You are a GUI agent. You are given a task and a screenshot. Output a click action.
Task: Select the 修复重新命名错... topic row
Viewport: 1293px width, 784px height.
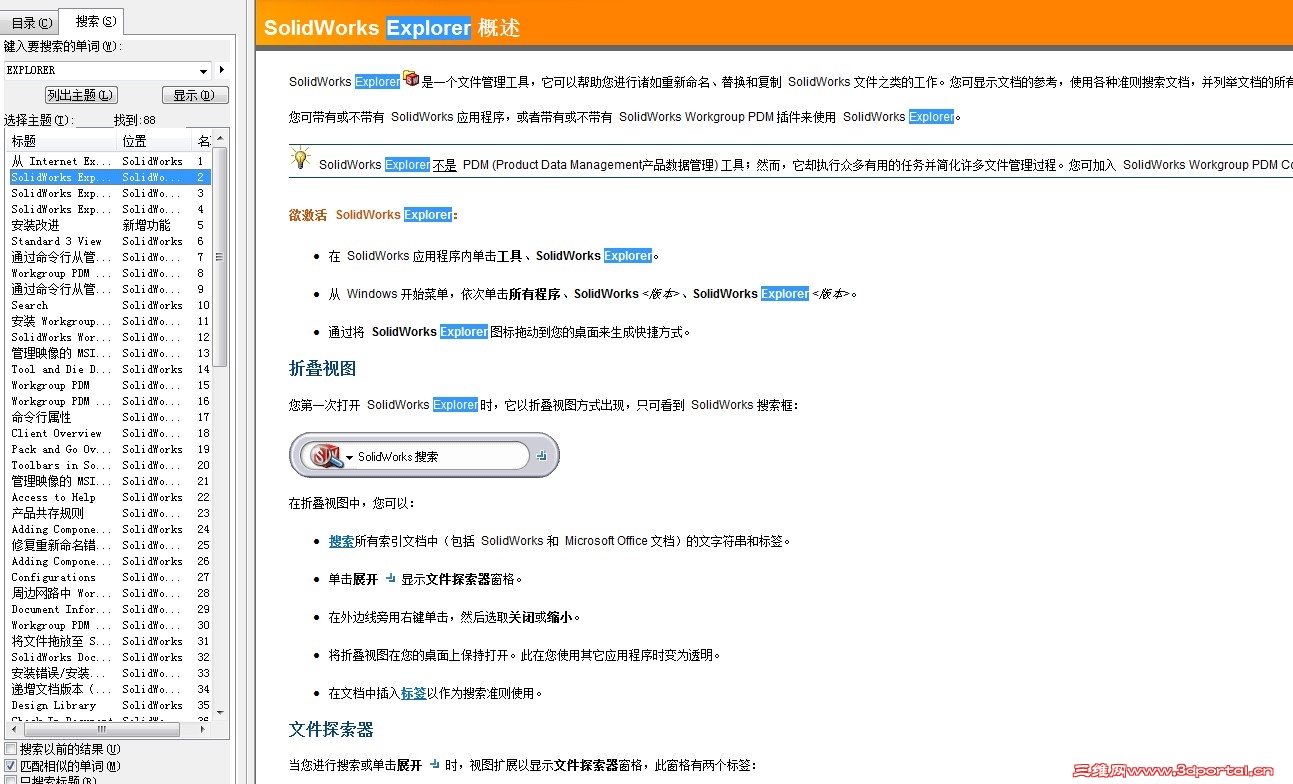point(110,545)
